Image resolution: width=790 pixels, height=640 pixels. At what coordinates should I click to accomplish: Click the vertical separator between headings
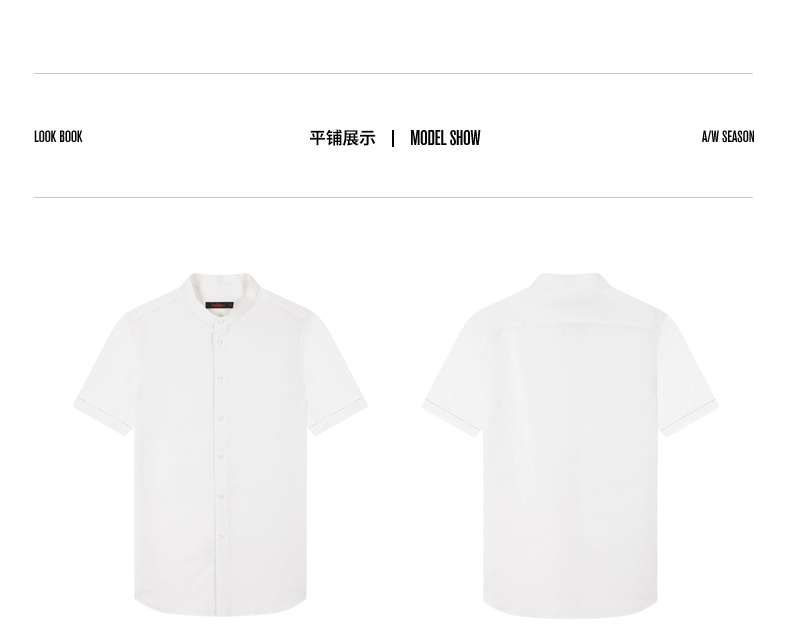click(393, 138)
